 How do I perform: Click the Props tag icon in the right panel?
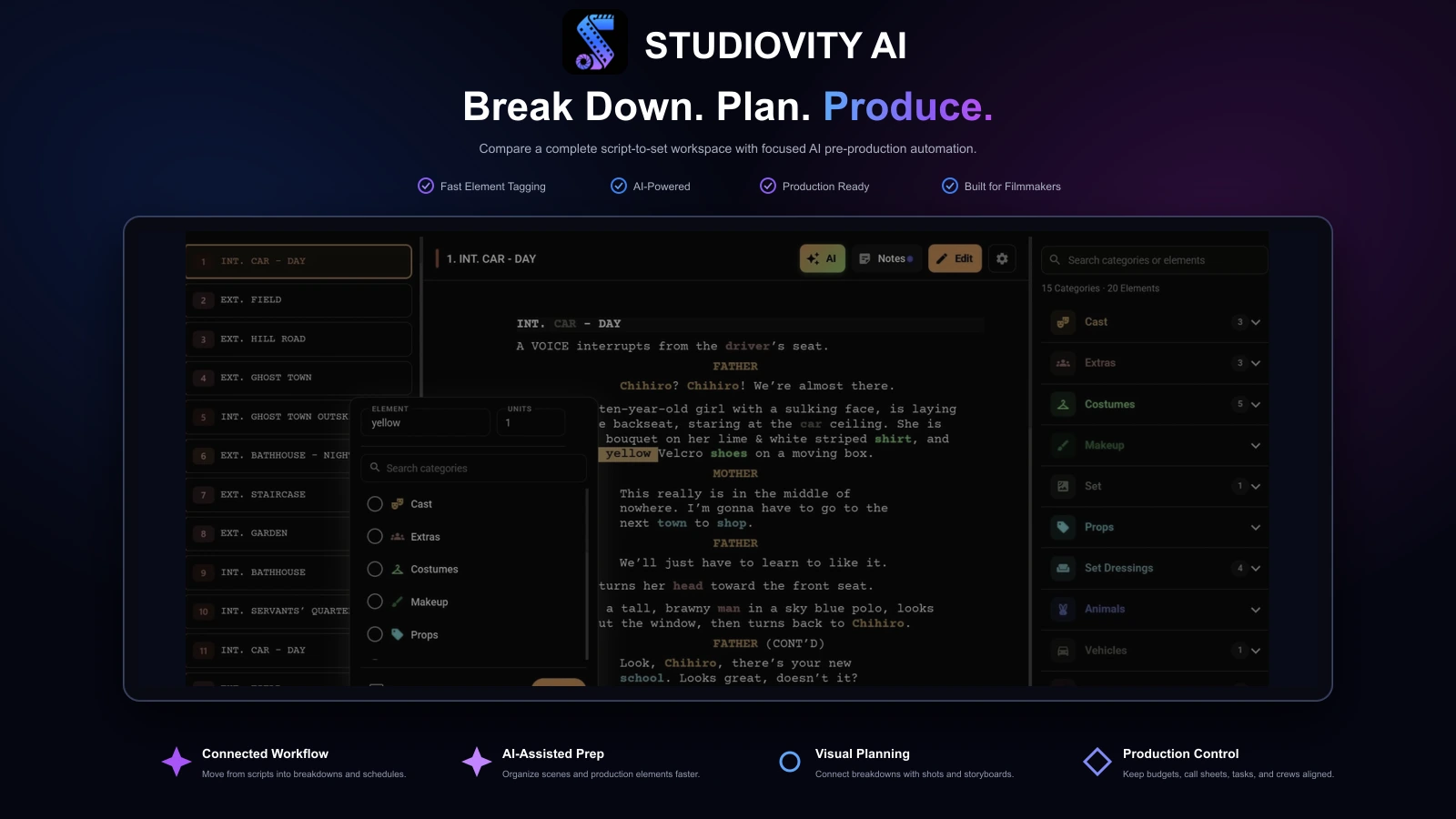tap(1063, 527)
